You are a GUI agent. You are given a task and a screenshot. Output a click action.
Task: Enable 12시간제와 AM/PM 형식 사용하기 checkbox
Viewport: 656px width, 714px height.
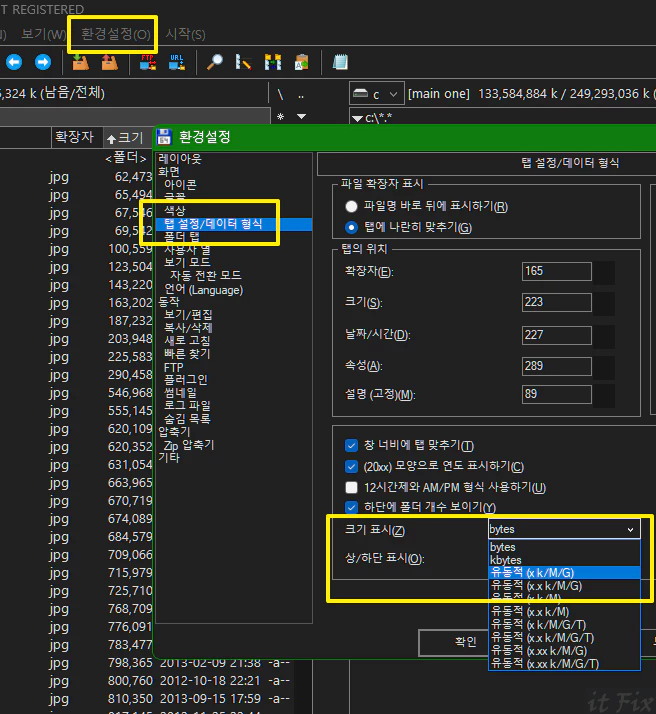coord(351,487)
